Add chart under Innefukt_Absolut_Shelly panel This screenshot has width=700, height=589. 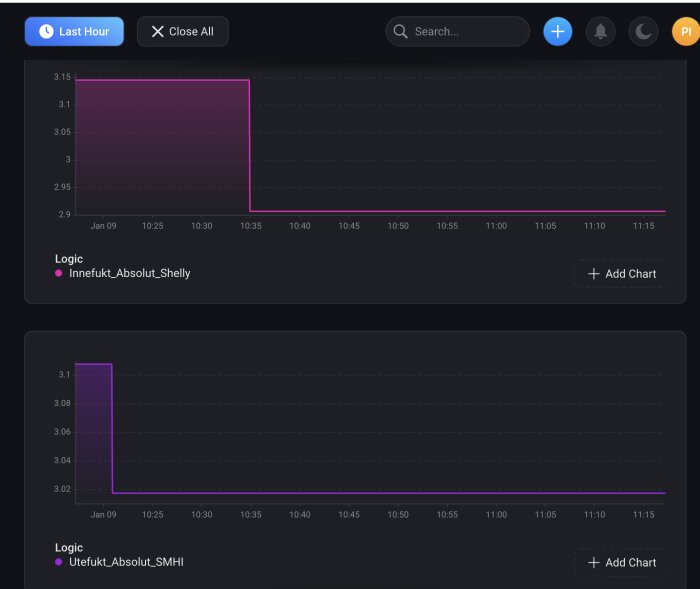coord(621,274)
